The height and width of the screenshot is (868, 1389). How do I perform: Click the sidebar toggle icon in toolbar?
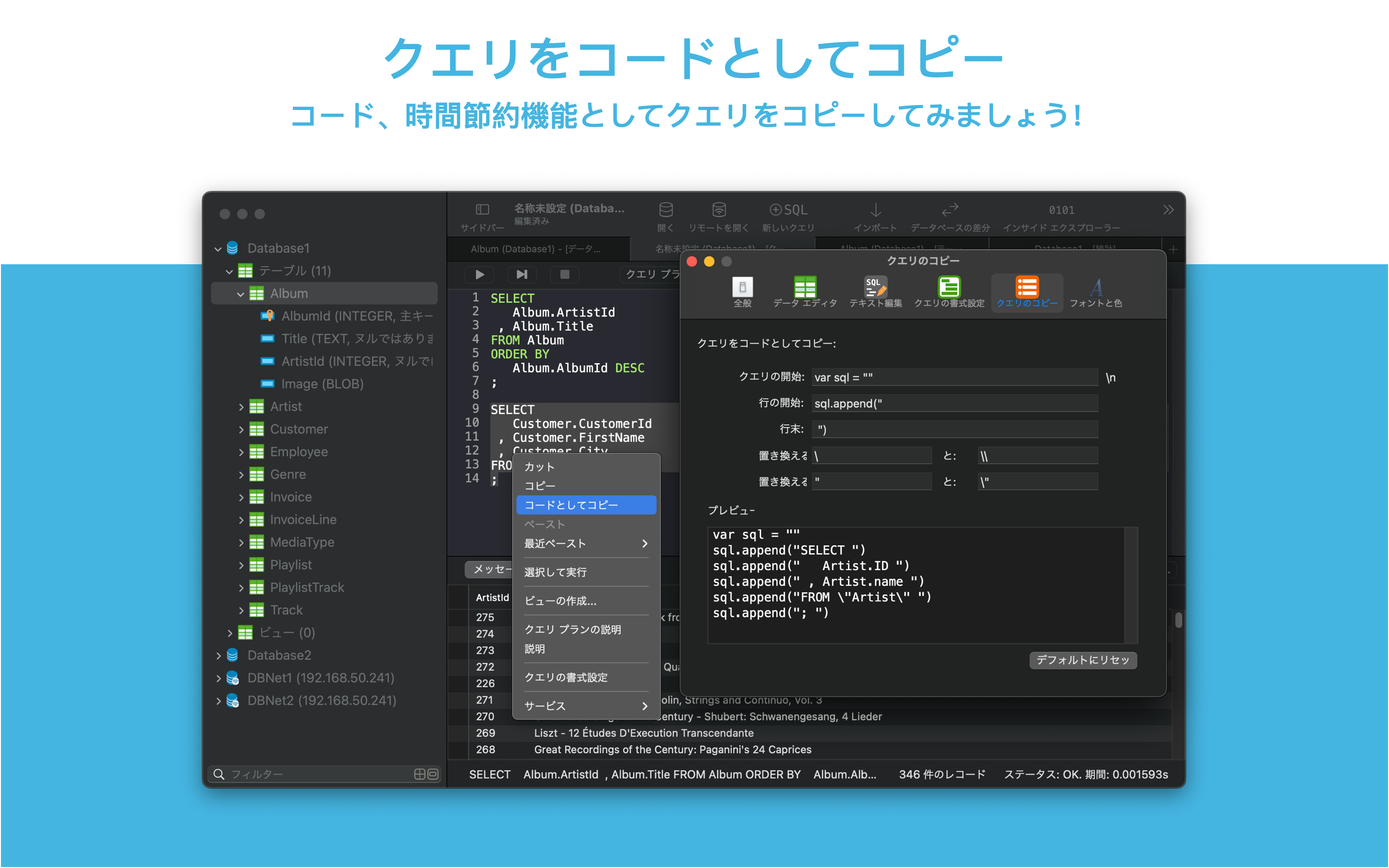[482, 210]
